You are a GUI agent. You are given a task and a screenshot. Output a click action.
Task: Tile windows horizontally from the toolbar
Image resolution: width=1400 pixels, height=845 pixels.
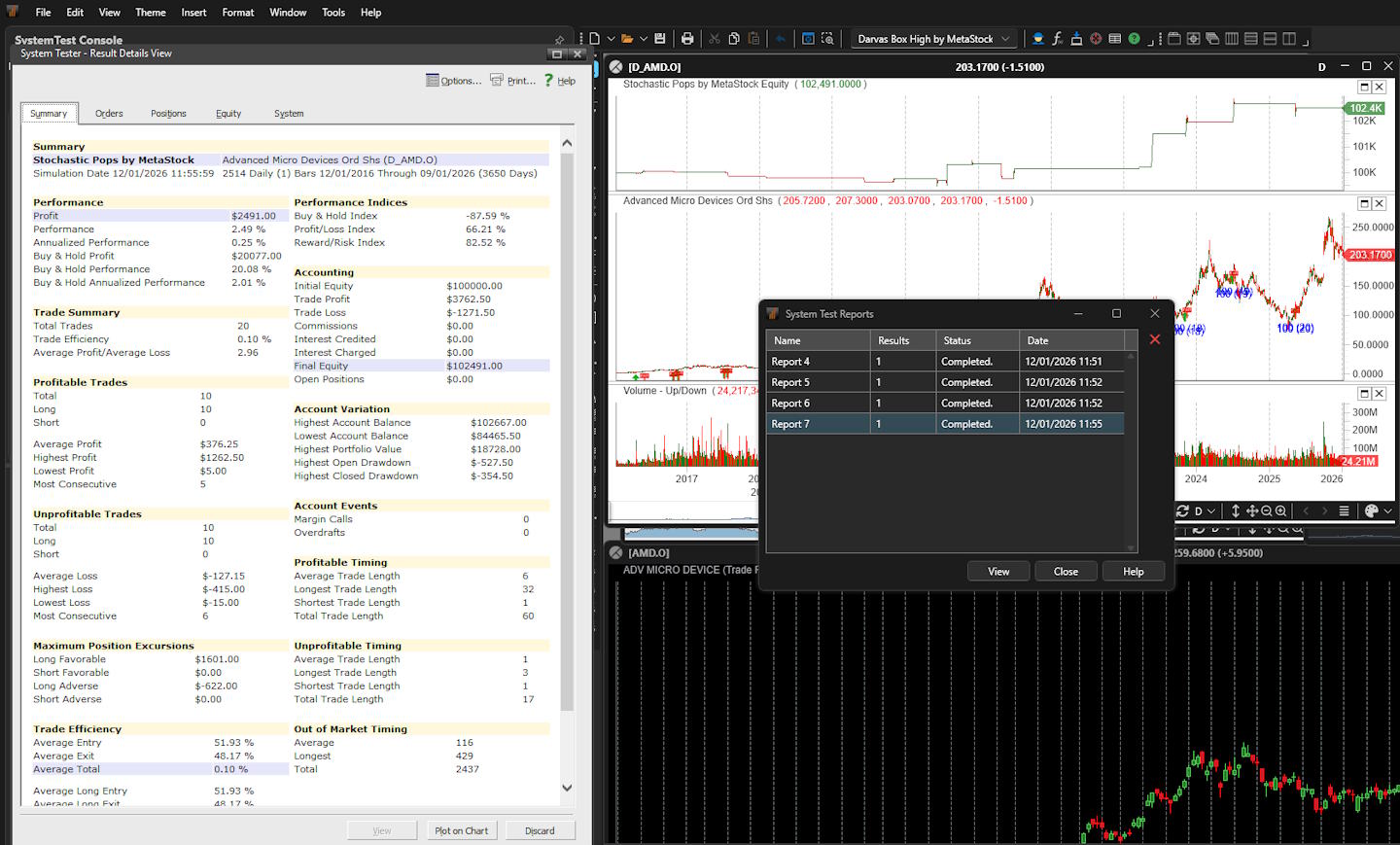click(1250, 38)
